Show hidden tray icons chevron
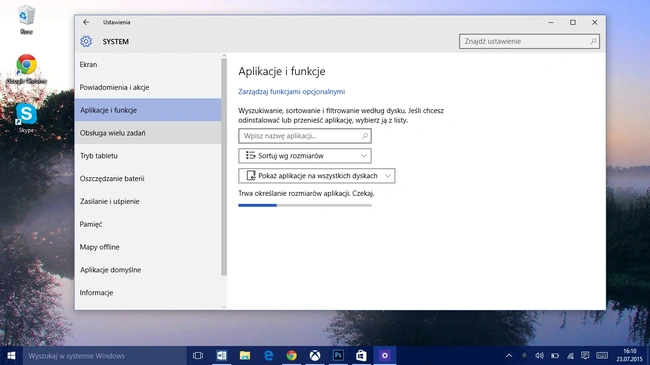 [x=509, y=356]
